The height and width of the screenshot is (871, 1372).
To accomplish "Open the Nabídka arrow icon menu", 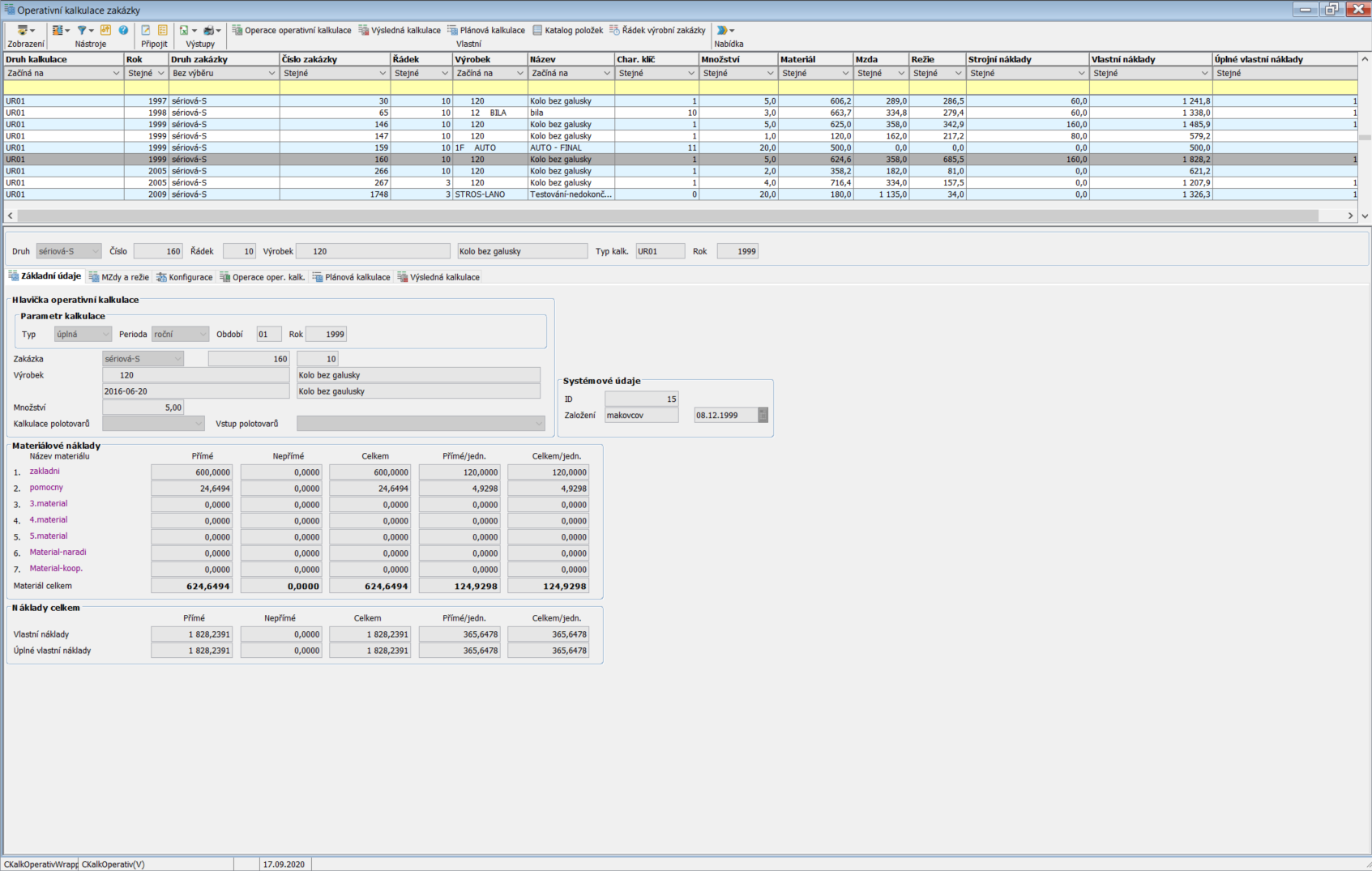I will [x=724, y=30].
